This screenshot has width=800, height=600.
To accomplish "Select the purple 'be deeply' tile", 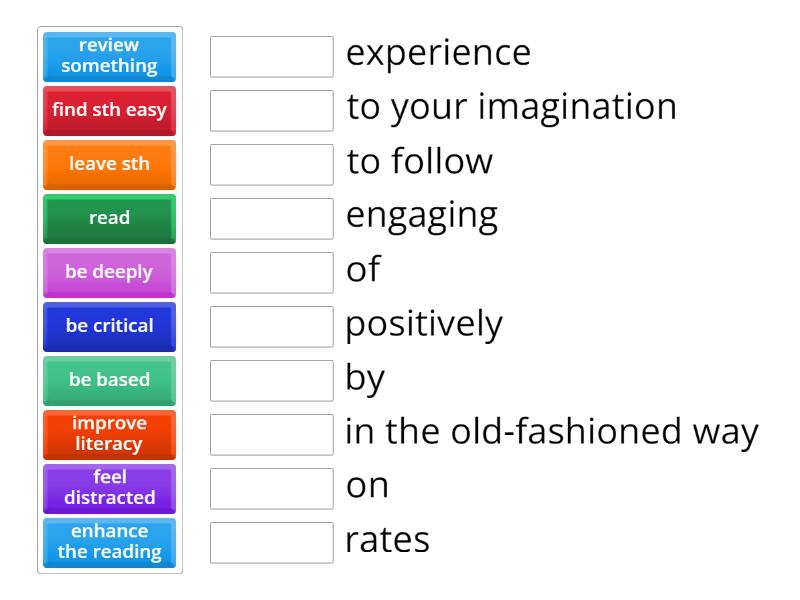I will pyautogui.click(x=109, y=273).
